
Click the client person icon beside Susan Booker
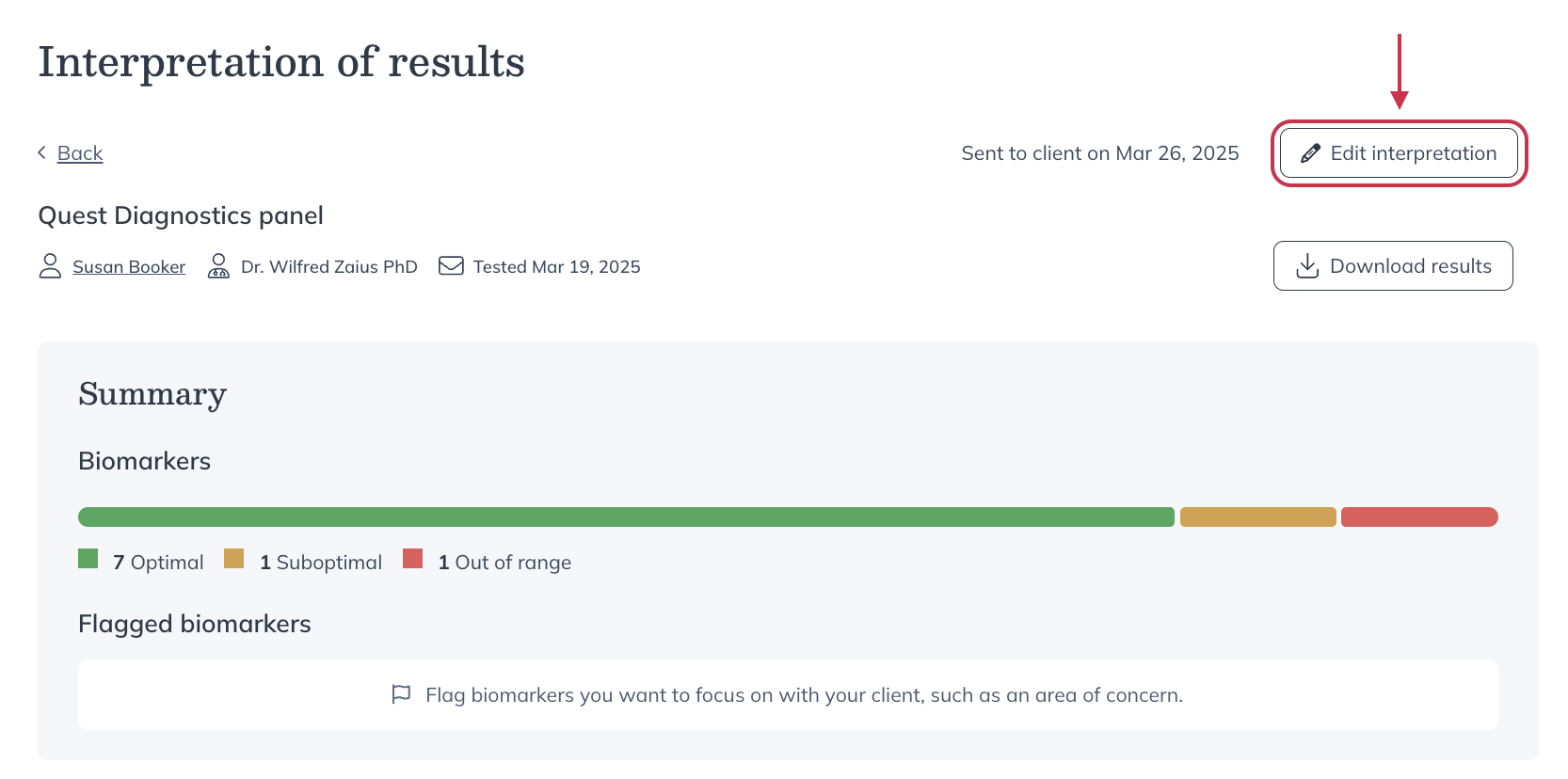click(x=50, y=266)
